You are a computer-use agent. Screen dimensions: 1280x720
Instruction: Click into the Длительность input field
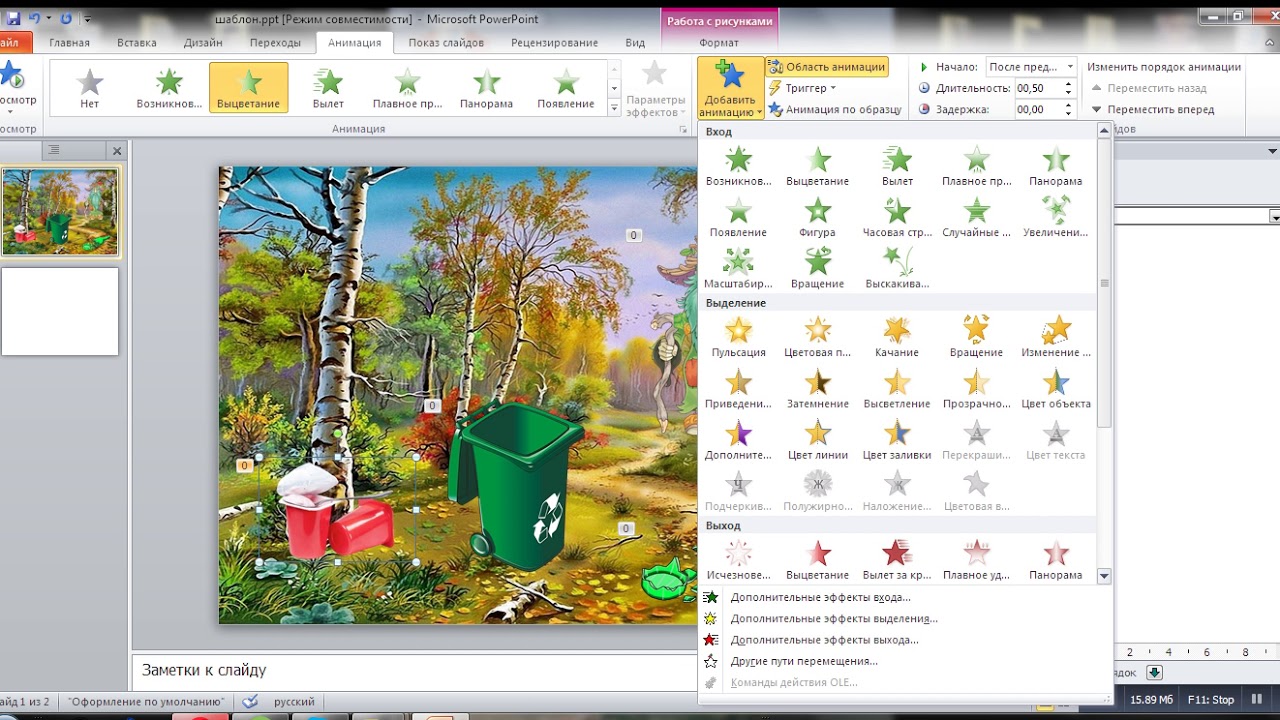pos(1039,88)
